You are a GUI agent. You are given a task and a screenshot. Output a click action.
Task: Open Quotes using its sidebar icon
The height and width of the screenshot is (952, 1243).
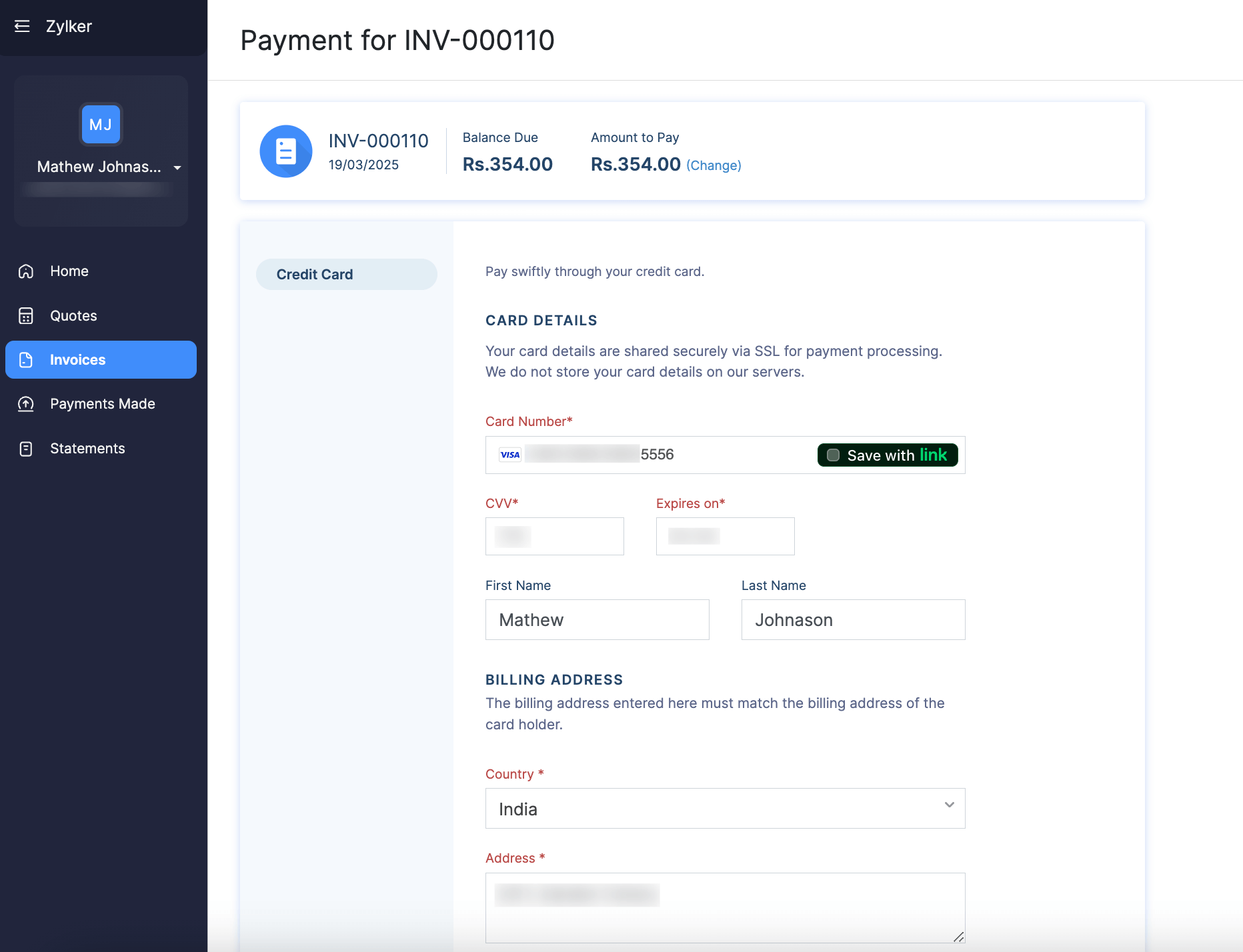click(25, 315)
